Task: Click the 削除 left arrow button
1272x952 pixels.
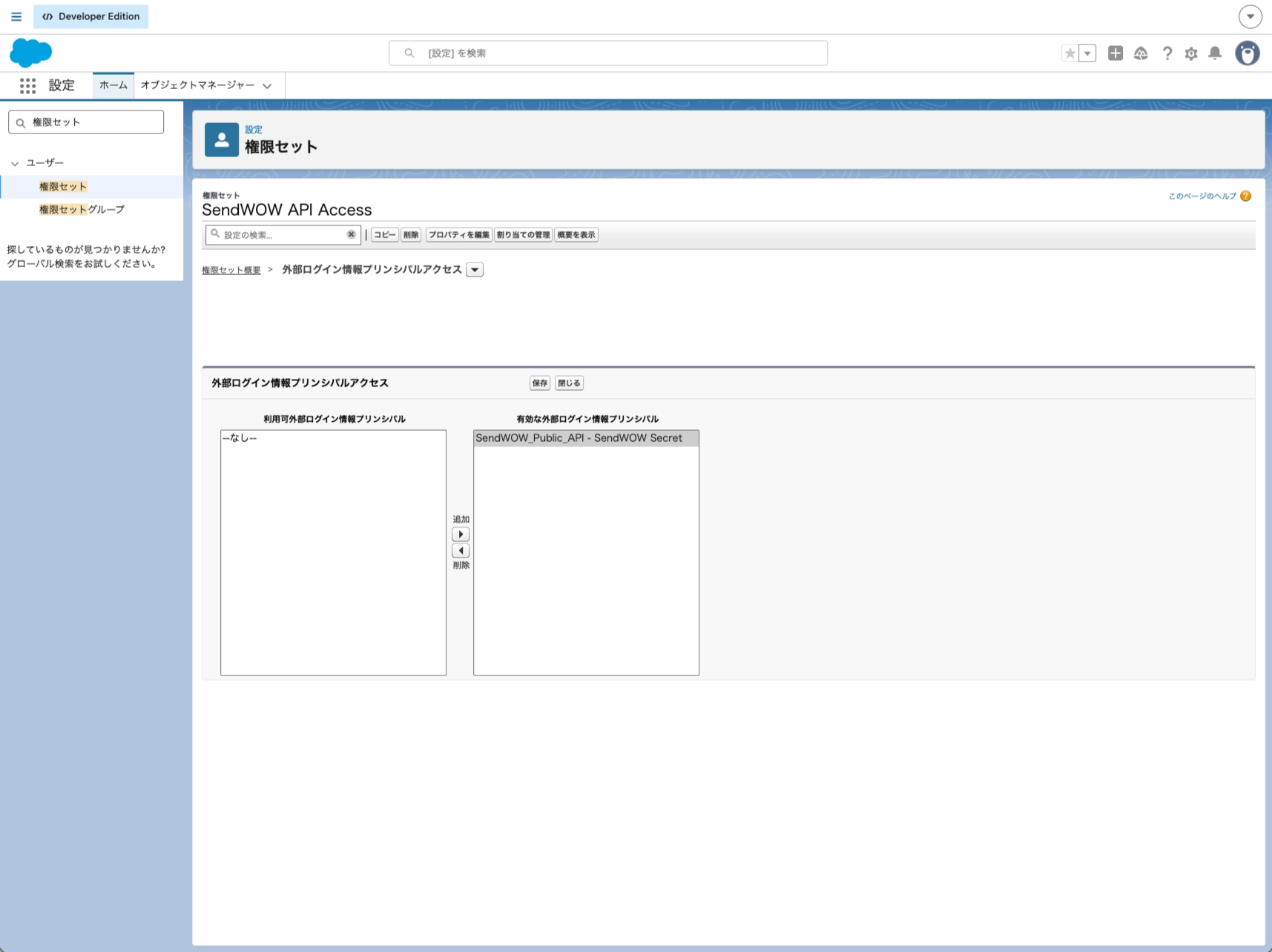Action: click(x=461, y=551)
